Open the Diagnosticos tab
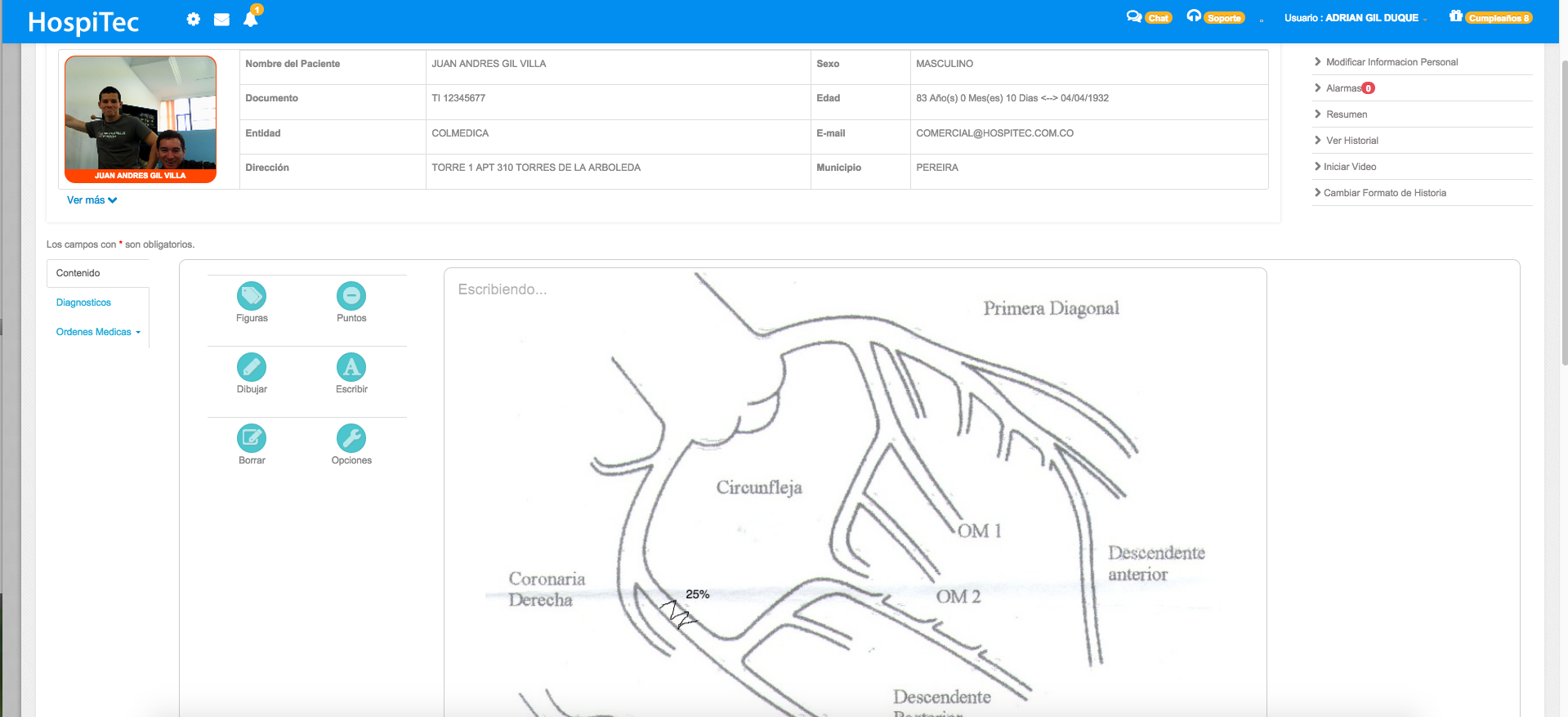The image size is (1568, 717). (x=83, y=302)
